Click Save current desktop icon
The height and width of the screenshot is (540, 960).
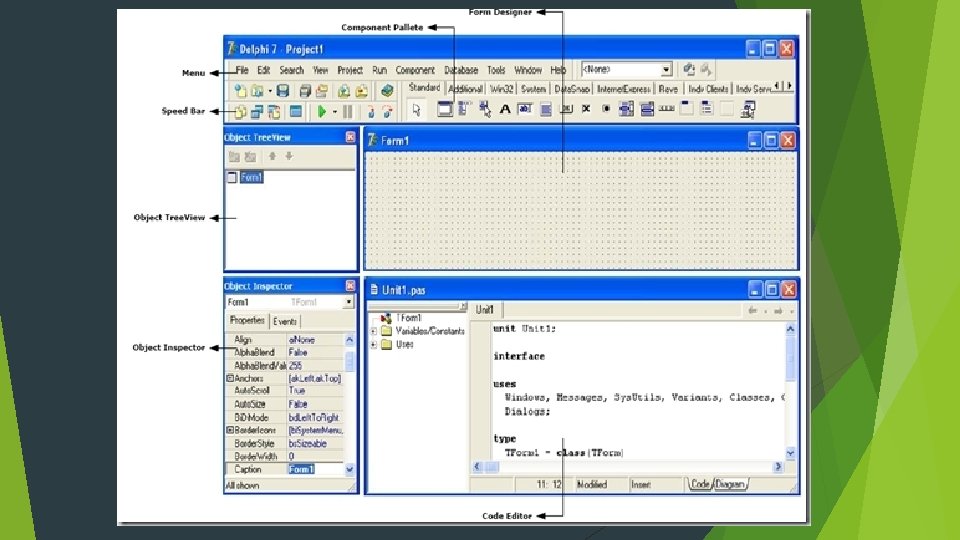click(689, 69)
